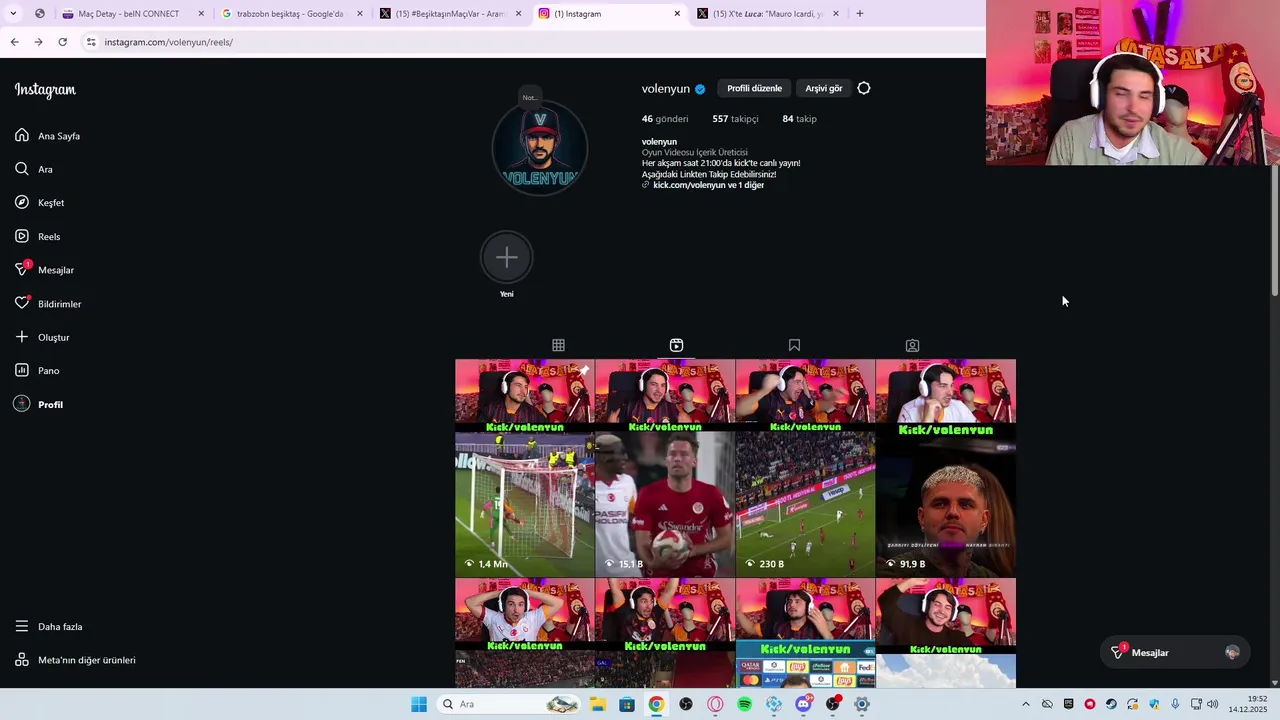
Task: Switch to trabzobn beşiktaş Google tab
Action: click(x=289, y=14)
